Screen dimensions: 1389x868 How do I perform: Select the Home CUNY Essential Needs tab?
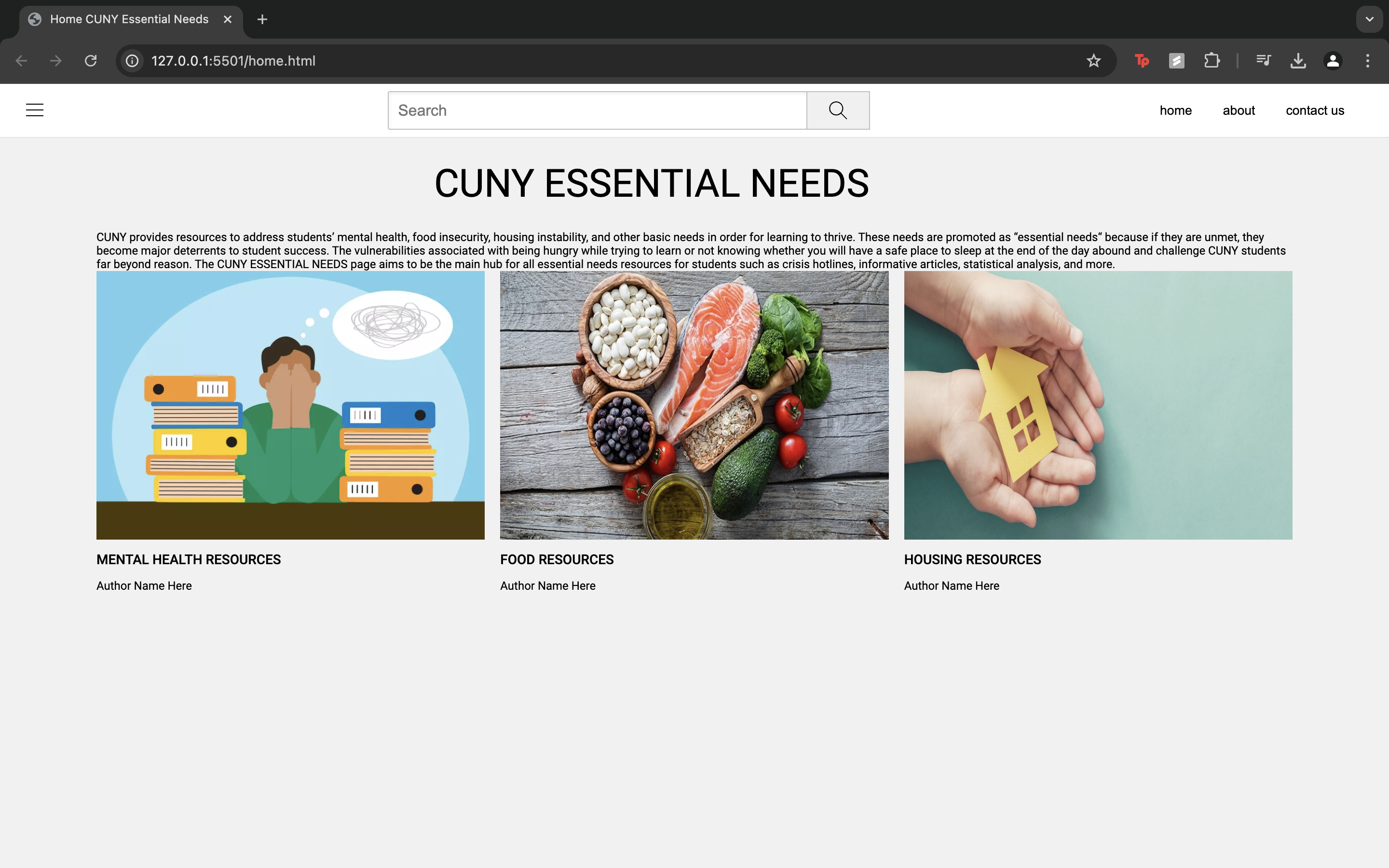(x=129, y=19)
